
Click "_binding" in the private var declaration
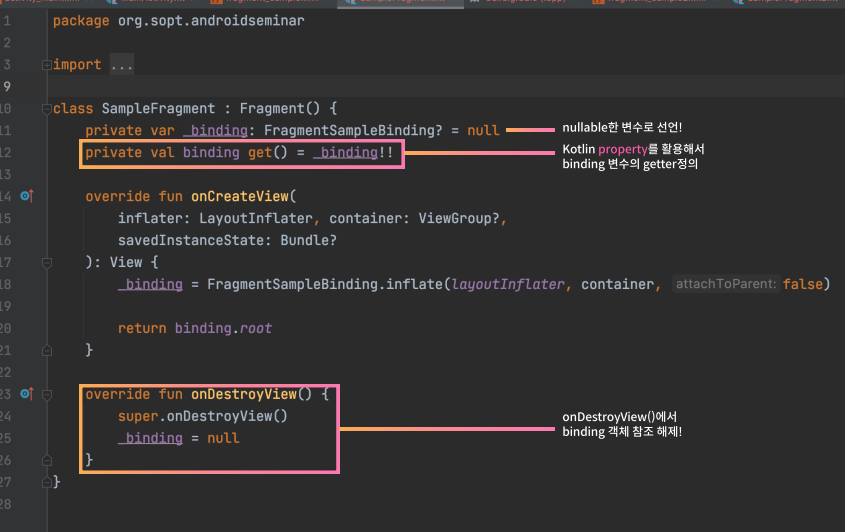coord(215,130)
